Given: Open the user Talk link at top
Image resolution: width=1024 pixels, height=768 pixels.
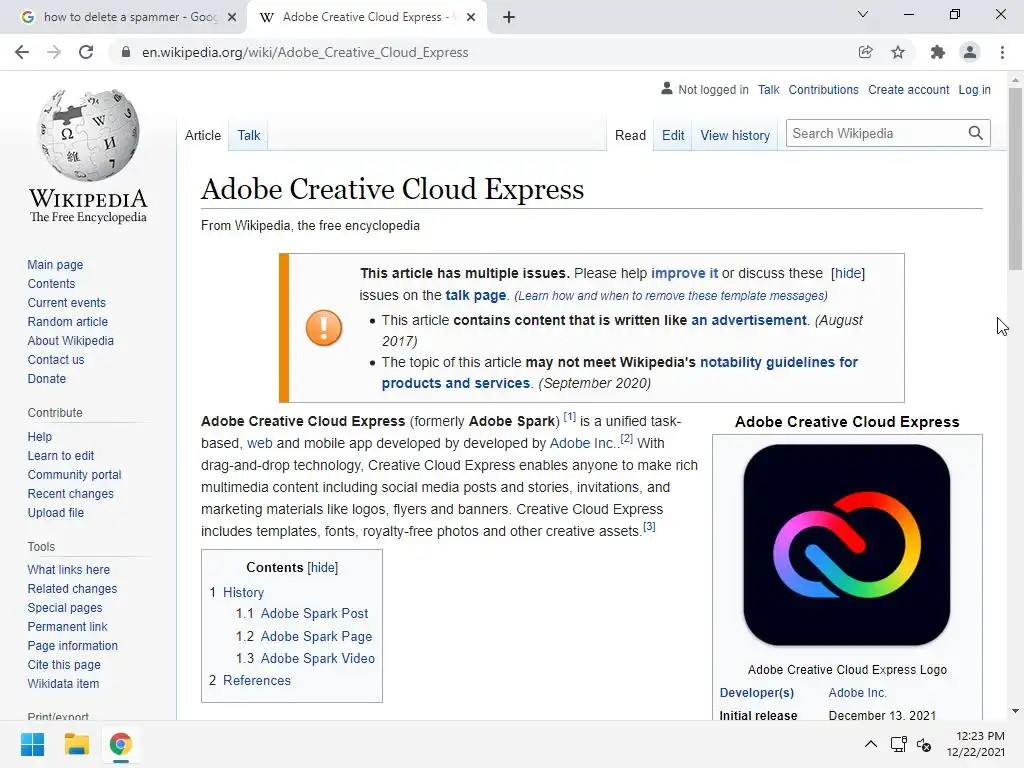Looking at the screenshot, I should [769, 89].
